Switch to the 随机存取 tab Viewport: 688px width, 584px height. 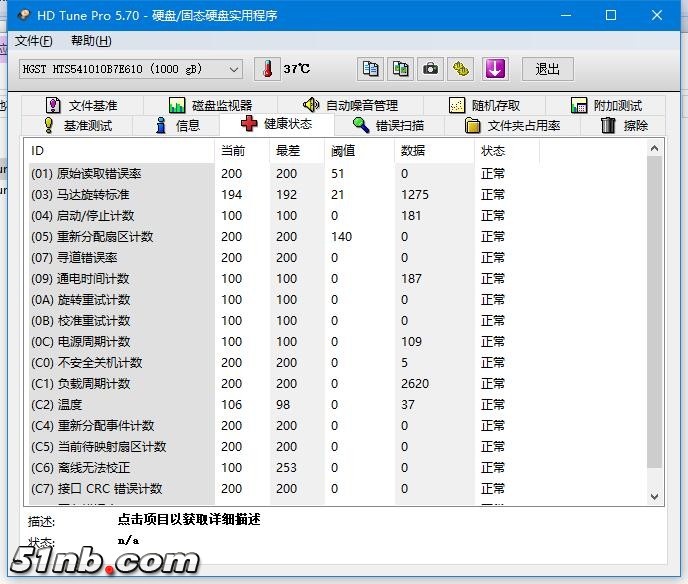484,105
